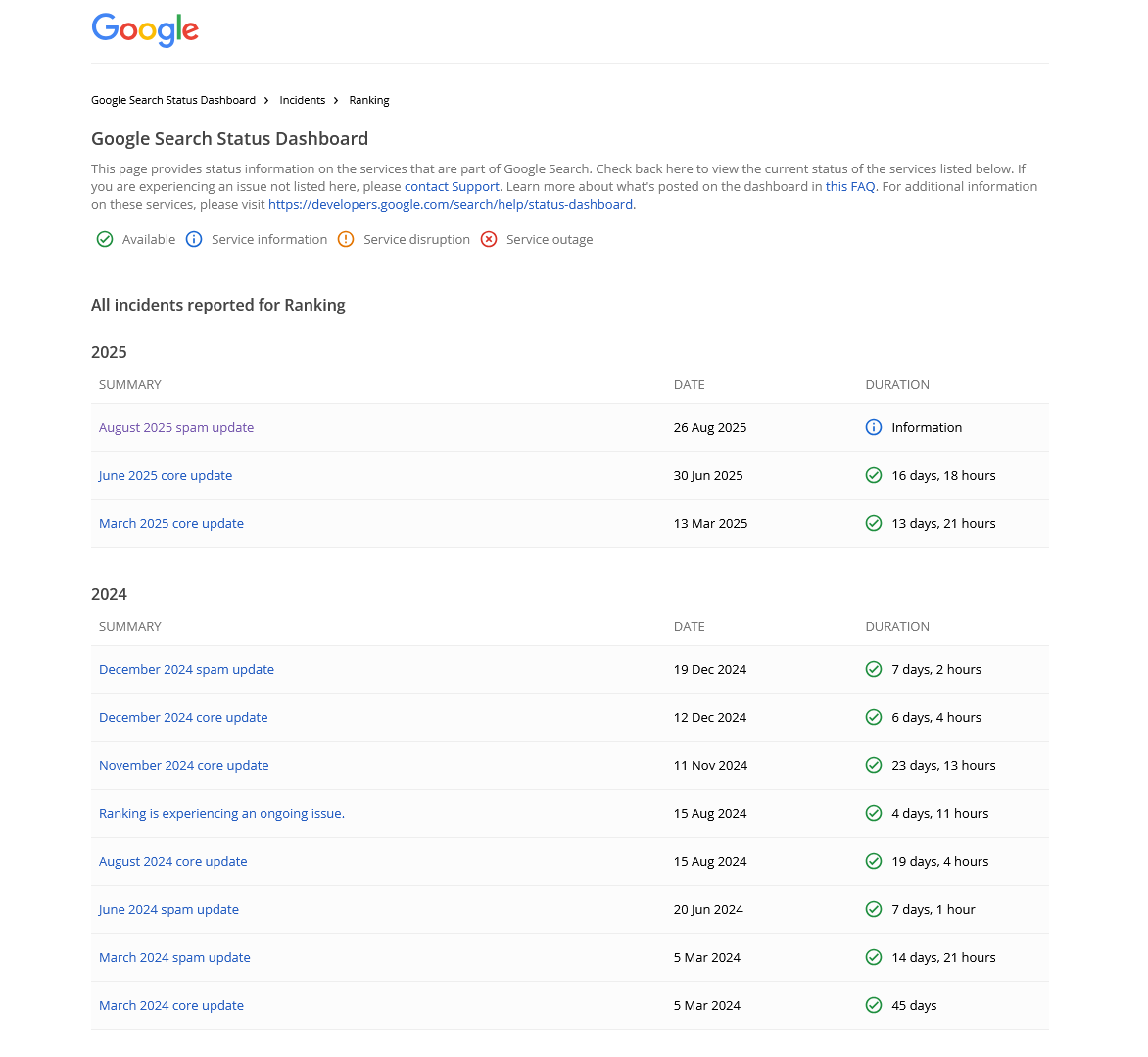The height and width of the screenshot is (1057, 1148).
Task: Click green check icon beside 23 days, 13 hours
Action: tap(874, 765)
